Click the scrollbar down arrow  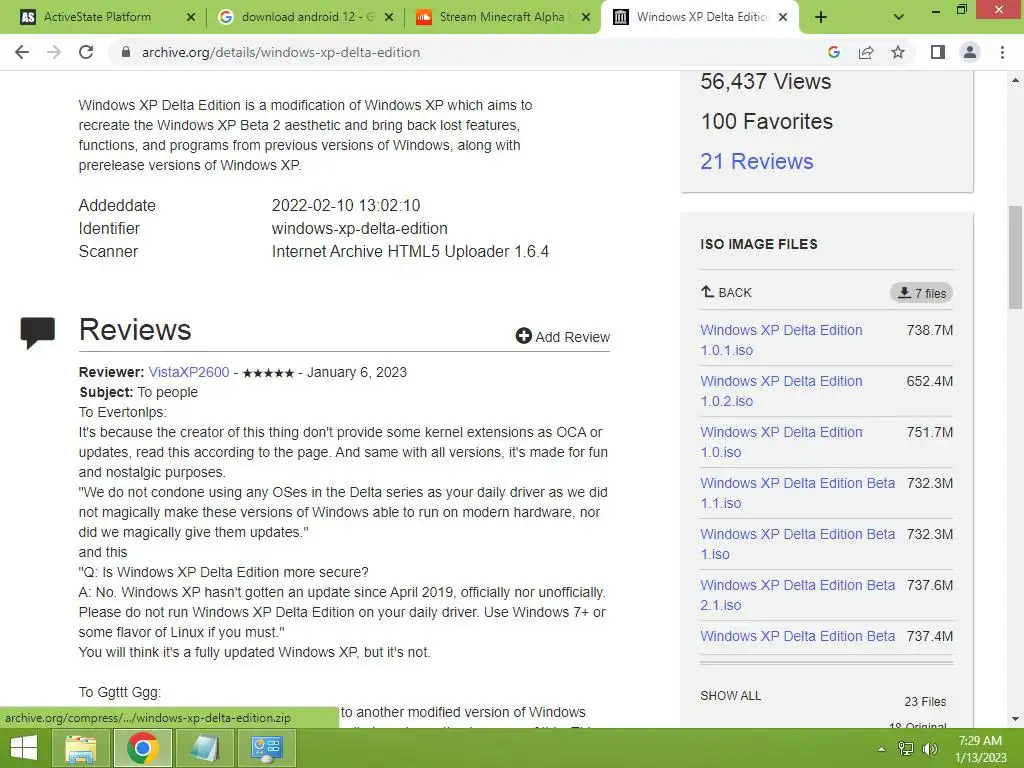point(1015,719)
